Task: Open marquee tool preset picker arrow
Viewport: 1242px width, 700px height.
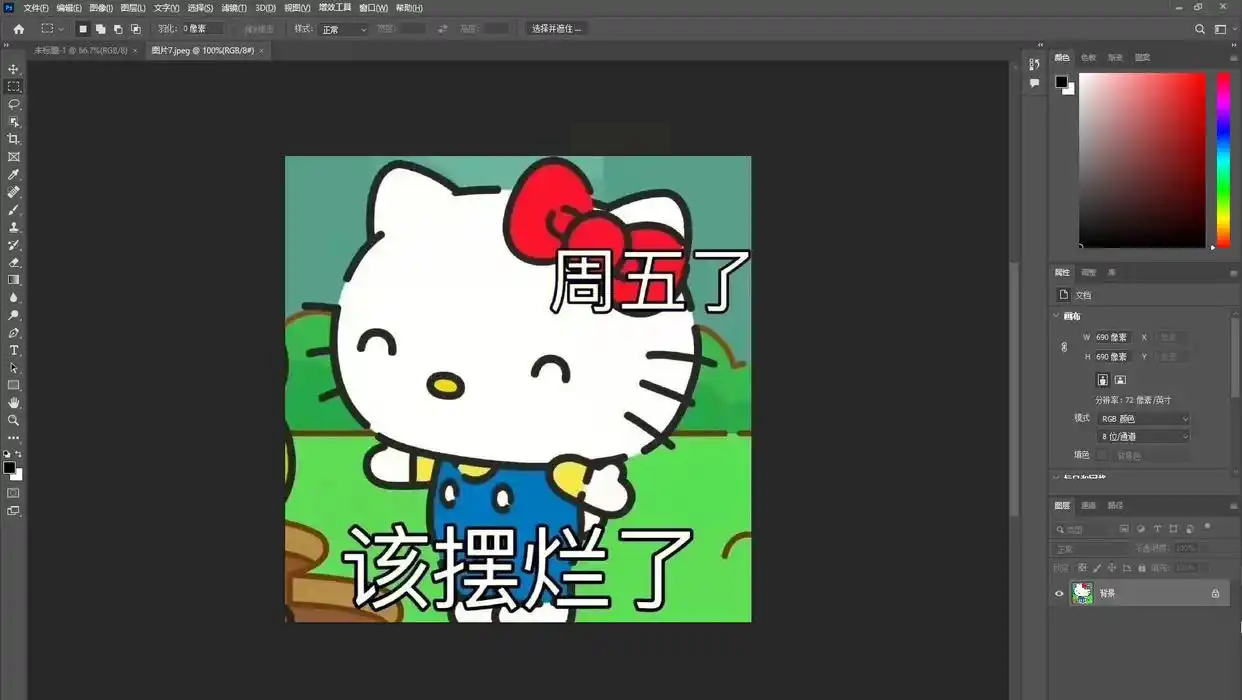Action: tap(61, 29)
